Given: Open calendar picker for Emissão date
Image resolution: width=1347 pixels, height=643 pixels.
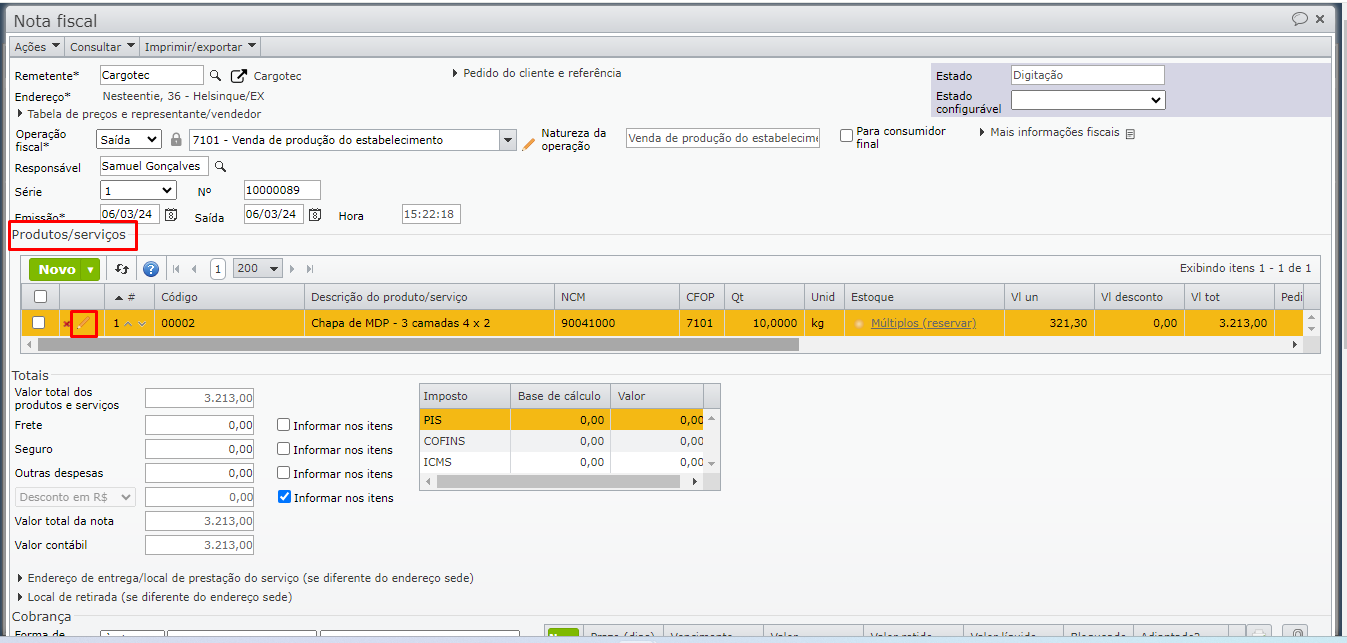Looking at the screenshot, I should (x=171, y=215).
